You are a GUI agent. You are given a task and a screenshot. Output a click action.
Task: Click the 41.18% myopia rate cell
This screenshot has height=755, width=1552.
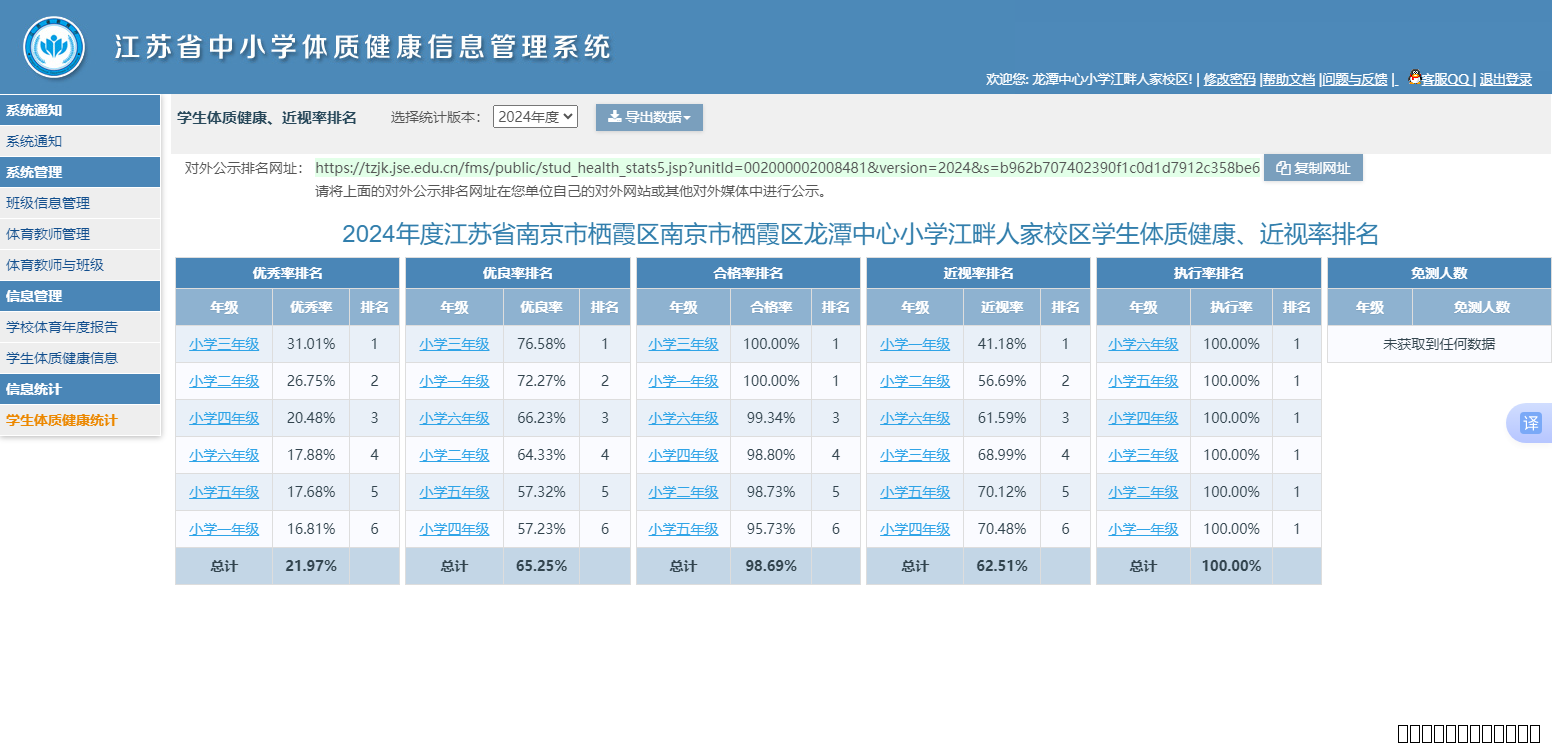click(1002, 344)
